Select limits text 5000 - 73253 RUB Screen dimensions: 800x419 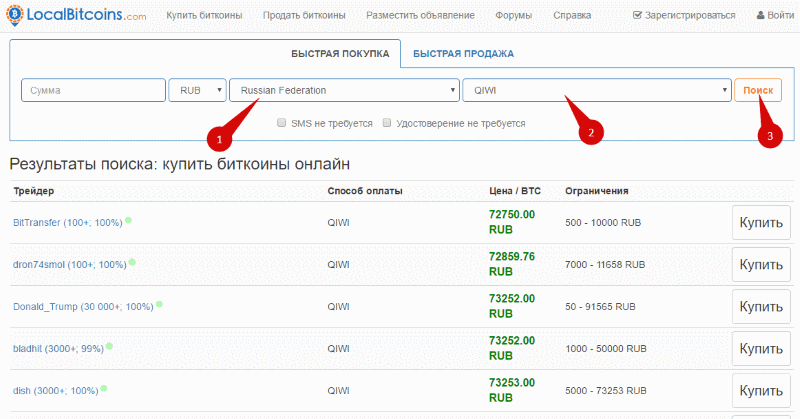606,390
